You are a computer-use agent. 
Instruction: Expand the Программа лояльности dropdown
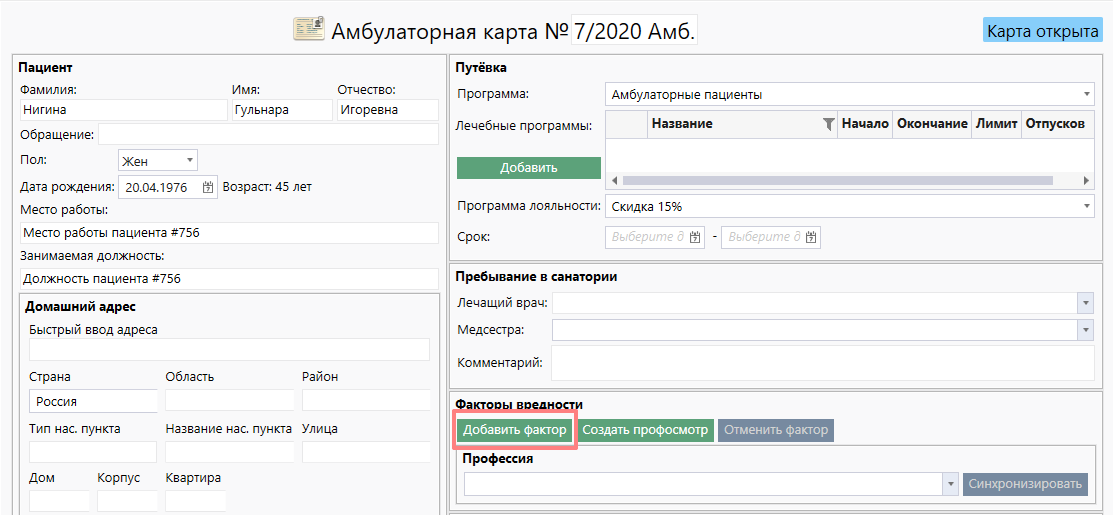point(1086,206)
